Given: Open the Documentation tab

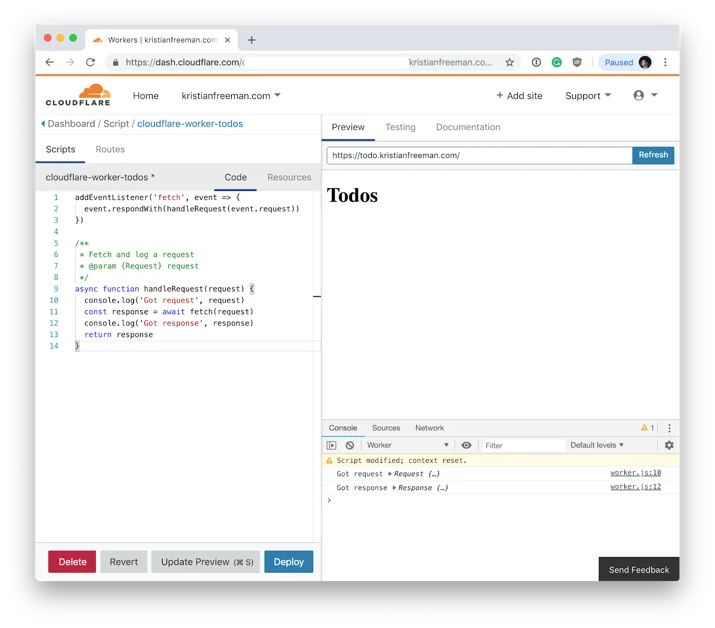Looking at the screenshot, I should point(468,127).
